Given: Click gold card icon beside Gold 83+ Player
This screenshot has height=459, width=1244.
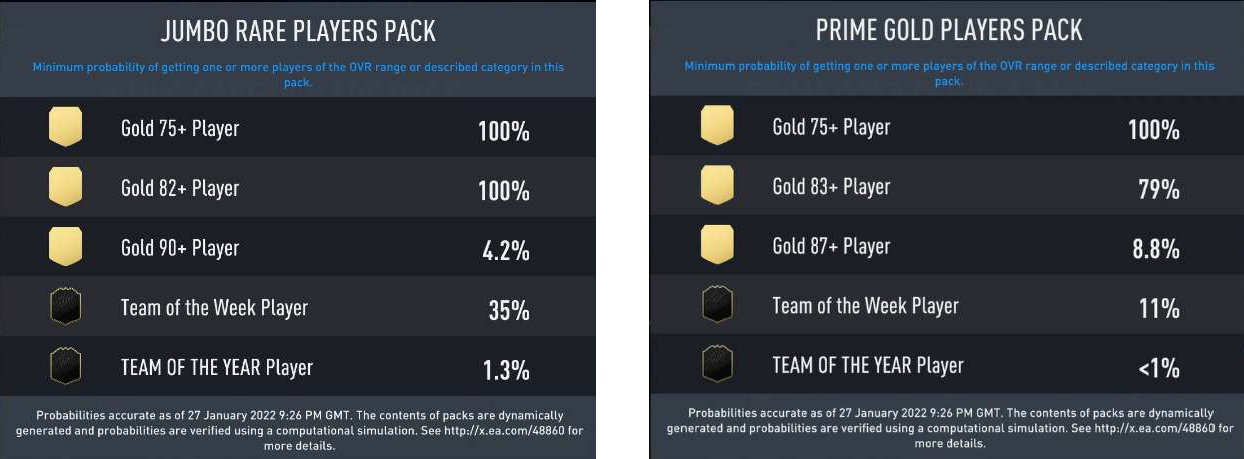Looking at the screenshot, I should [717, 186].
